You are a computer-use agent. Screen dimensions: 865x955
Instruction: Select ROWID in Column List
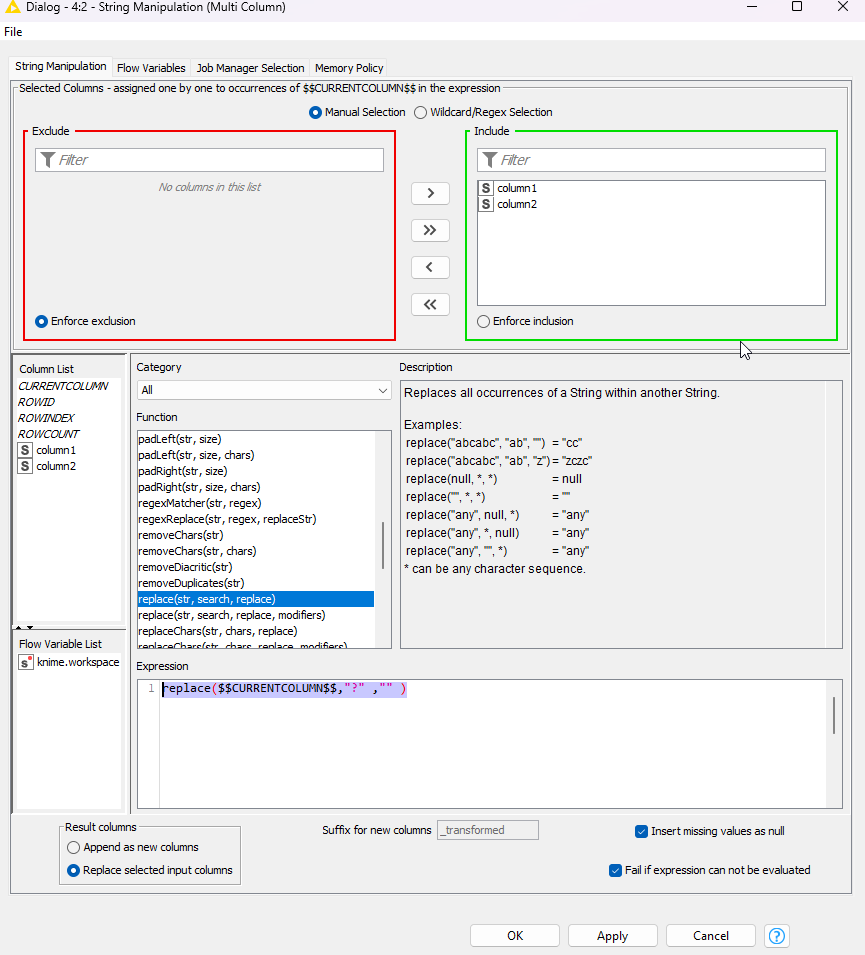(x=36, y=402)
